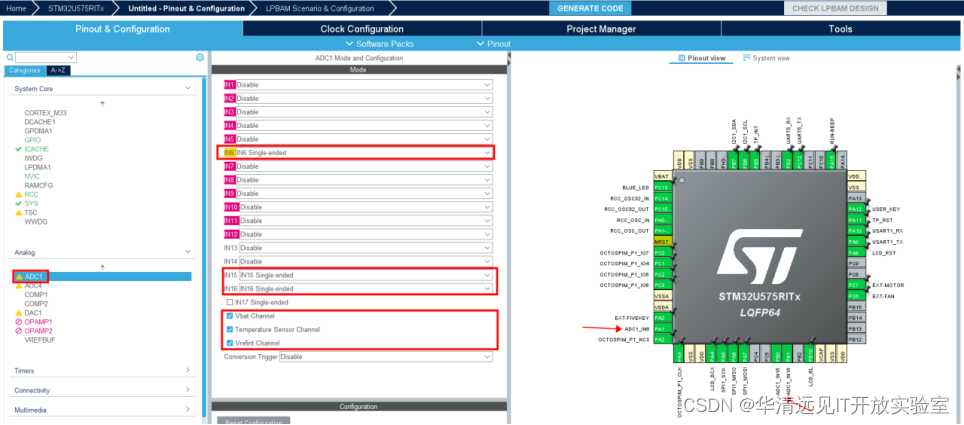
Task: Select CORTEX_M33 under System Core
Action: (x=44, y=113)
